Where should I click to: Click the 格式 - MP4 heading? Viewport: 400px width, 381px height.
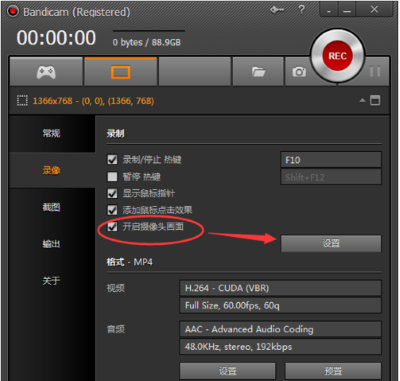(129, 262)
